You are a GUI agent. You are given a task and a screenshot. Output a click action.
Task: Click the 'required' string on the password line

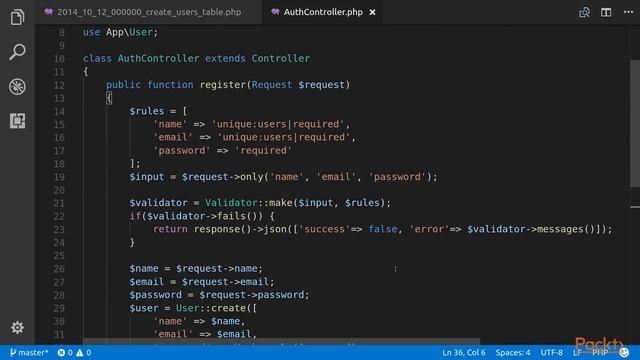point(263,151)
